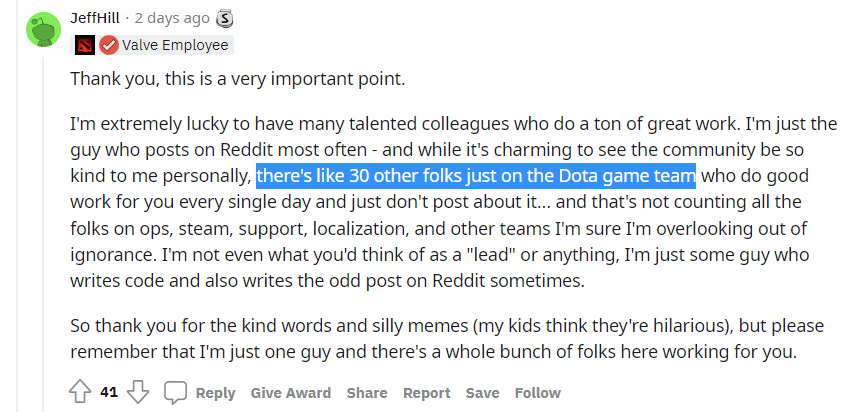Downvote JeffHill's comment

[x=139, y=392]
